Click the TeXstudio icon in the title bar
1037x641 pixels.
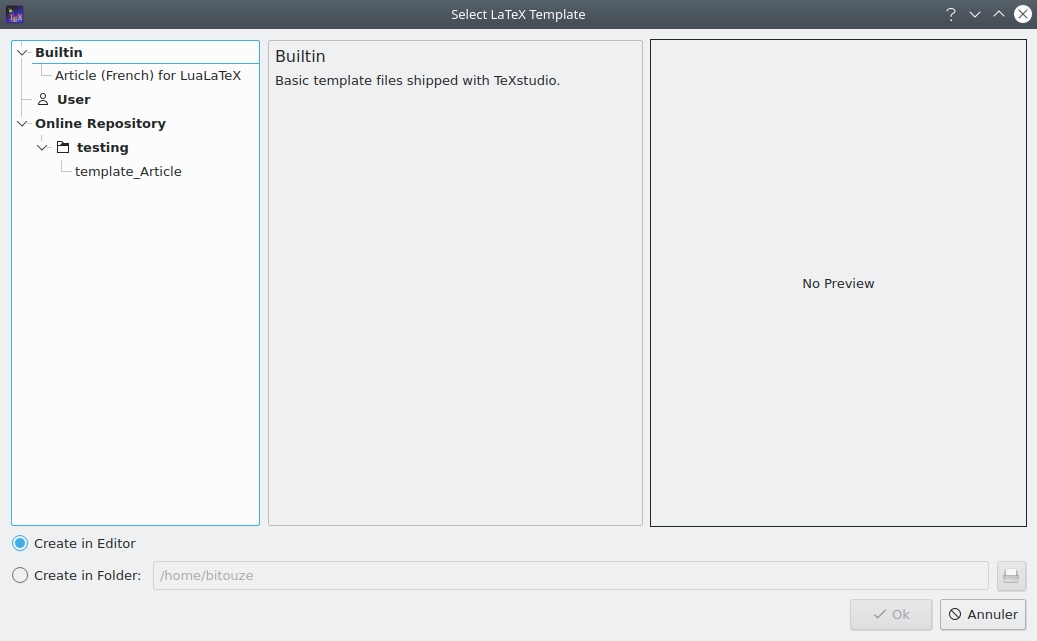(x=14, y=14)
